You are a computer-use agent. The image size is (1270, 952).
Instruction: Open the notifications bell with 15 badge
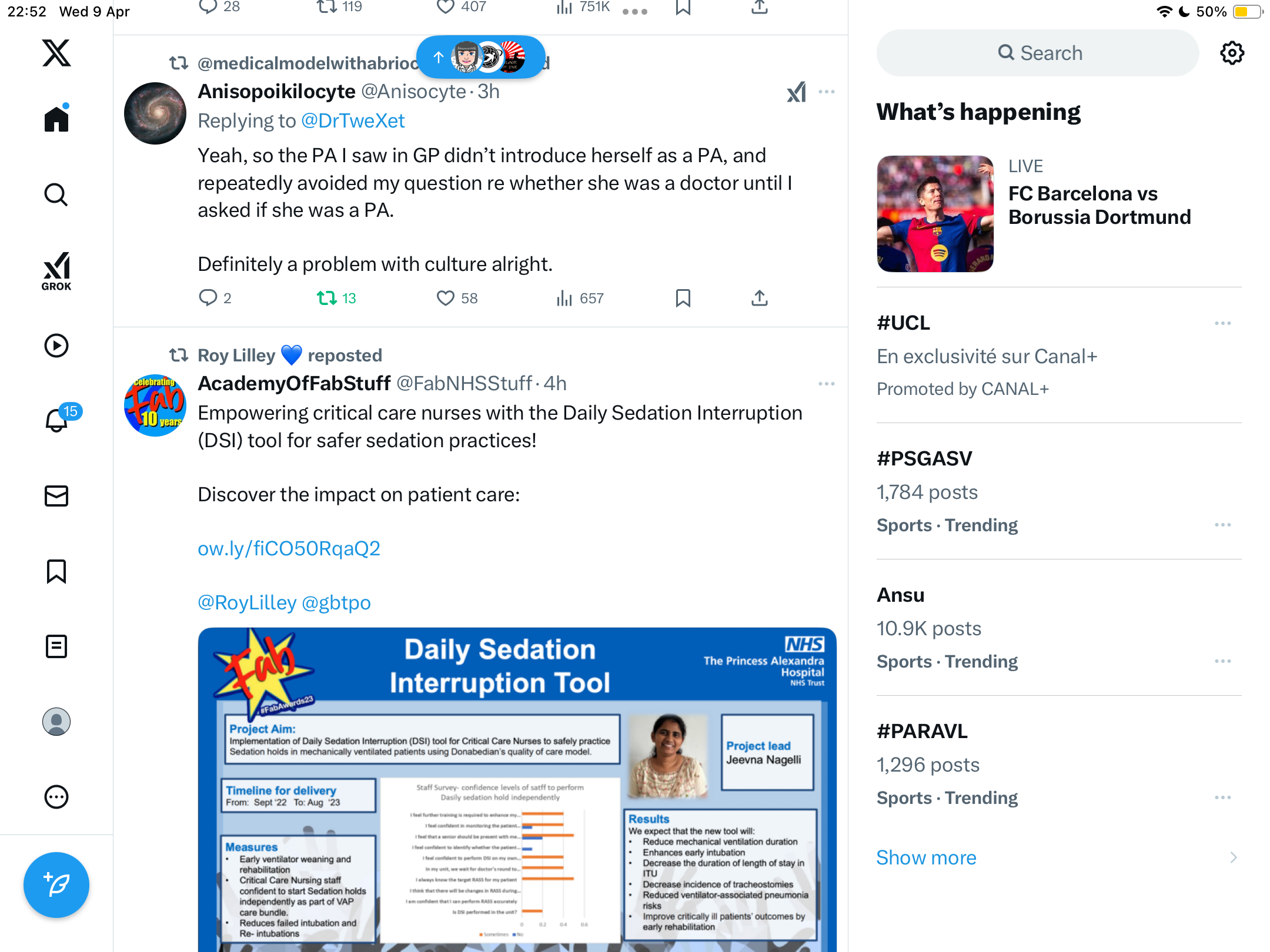[58, 420]
